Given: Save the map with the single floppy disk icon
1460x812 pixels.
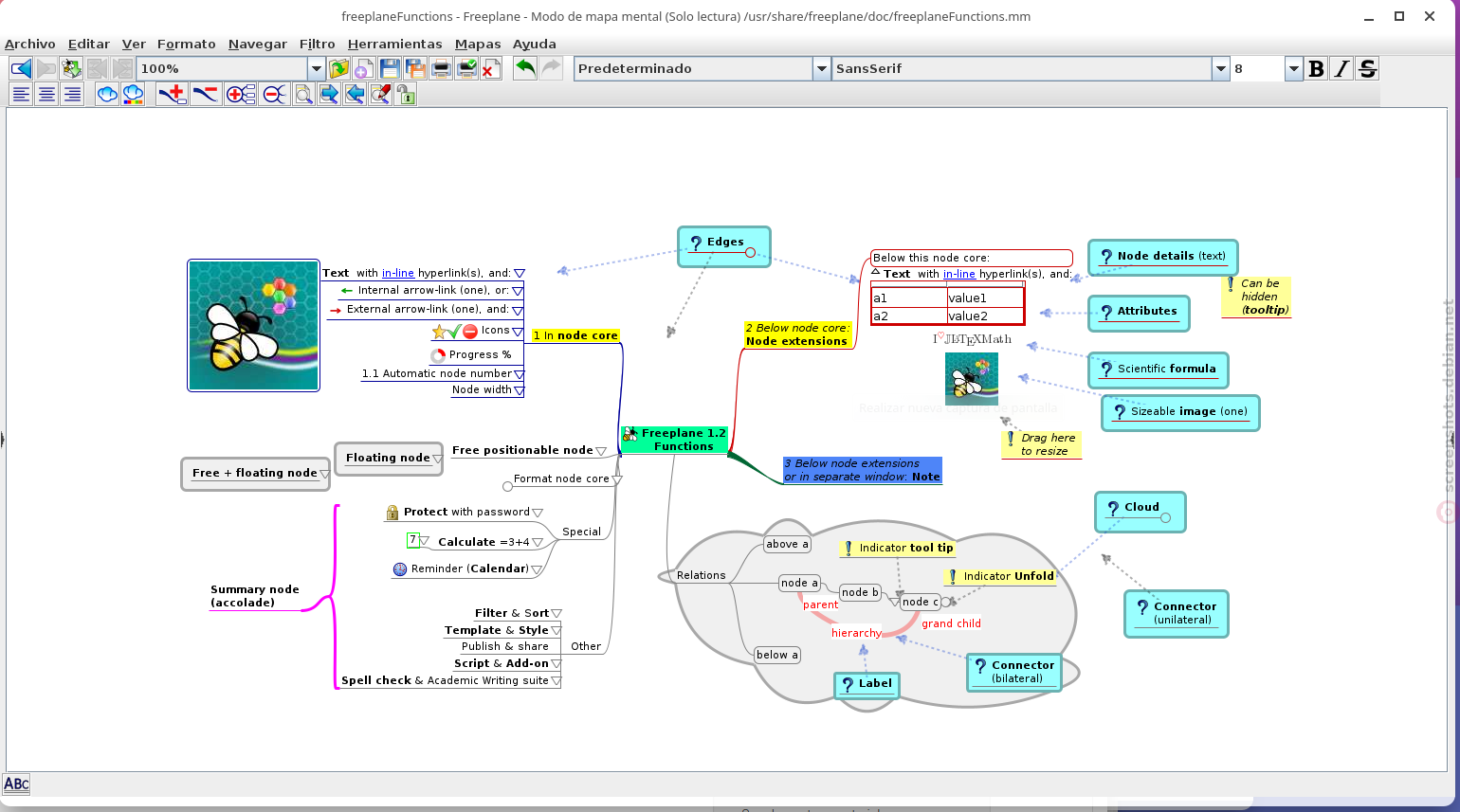Looking at the screenshot, I should click(390, 68).
